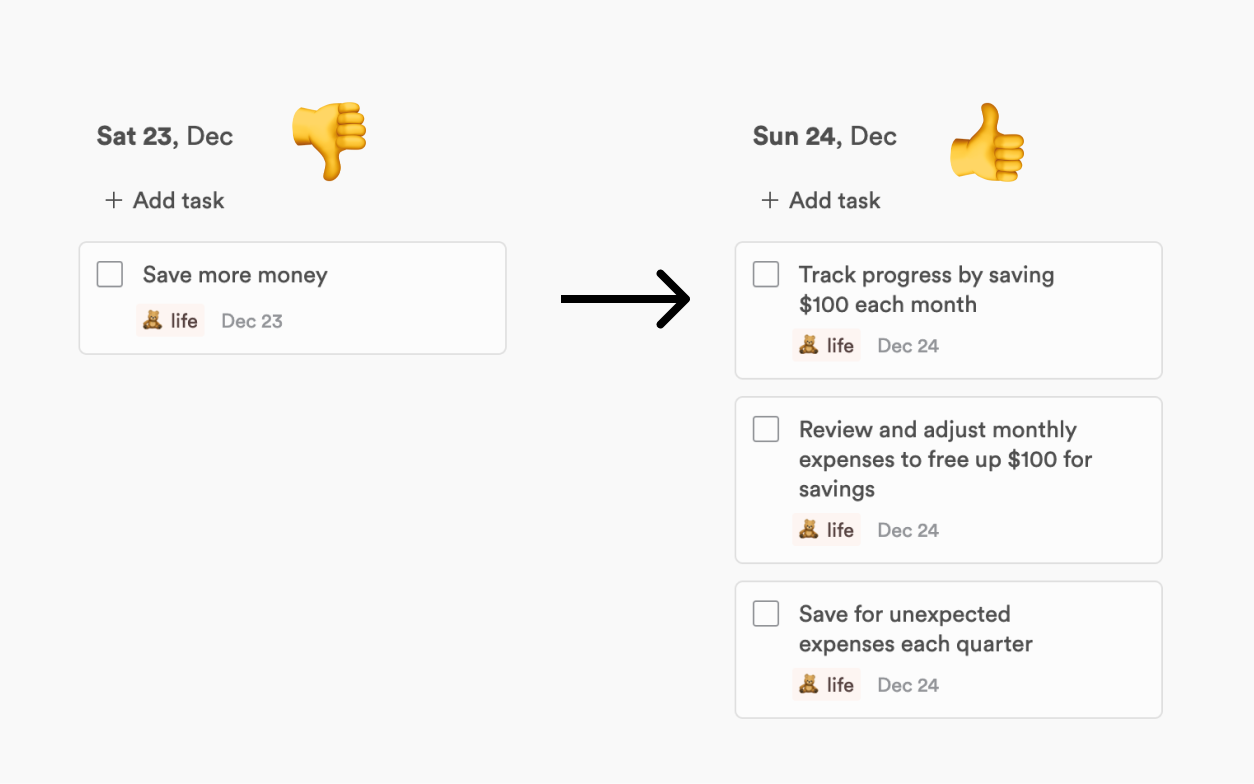Complete the "Save for unexpected expenses" checkbox
1254x784 pixels.
coord(766,613)
